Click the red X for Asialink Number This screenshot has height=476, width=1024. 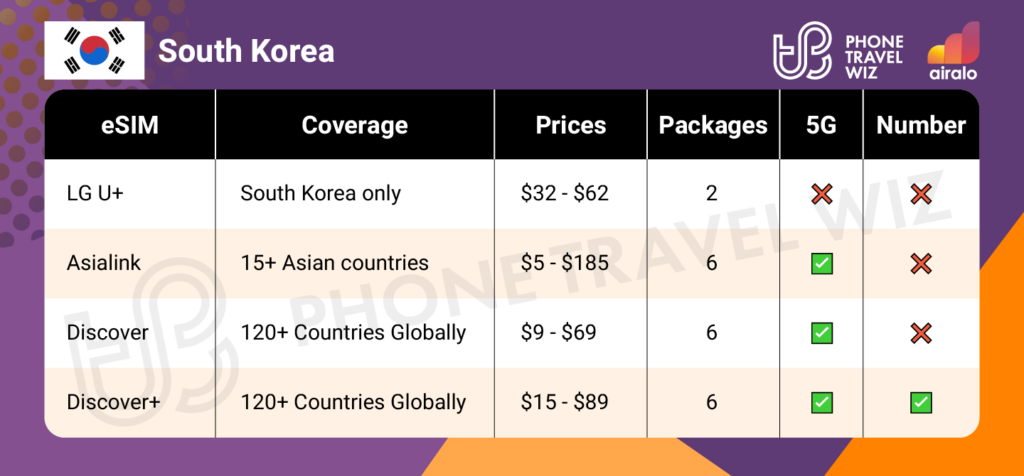coord(921,263)
